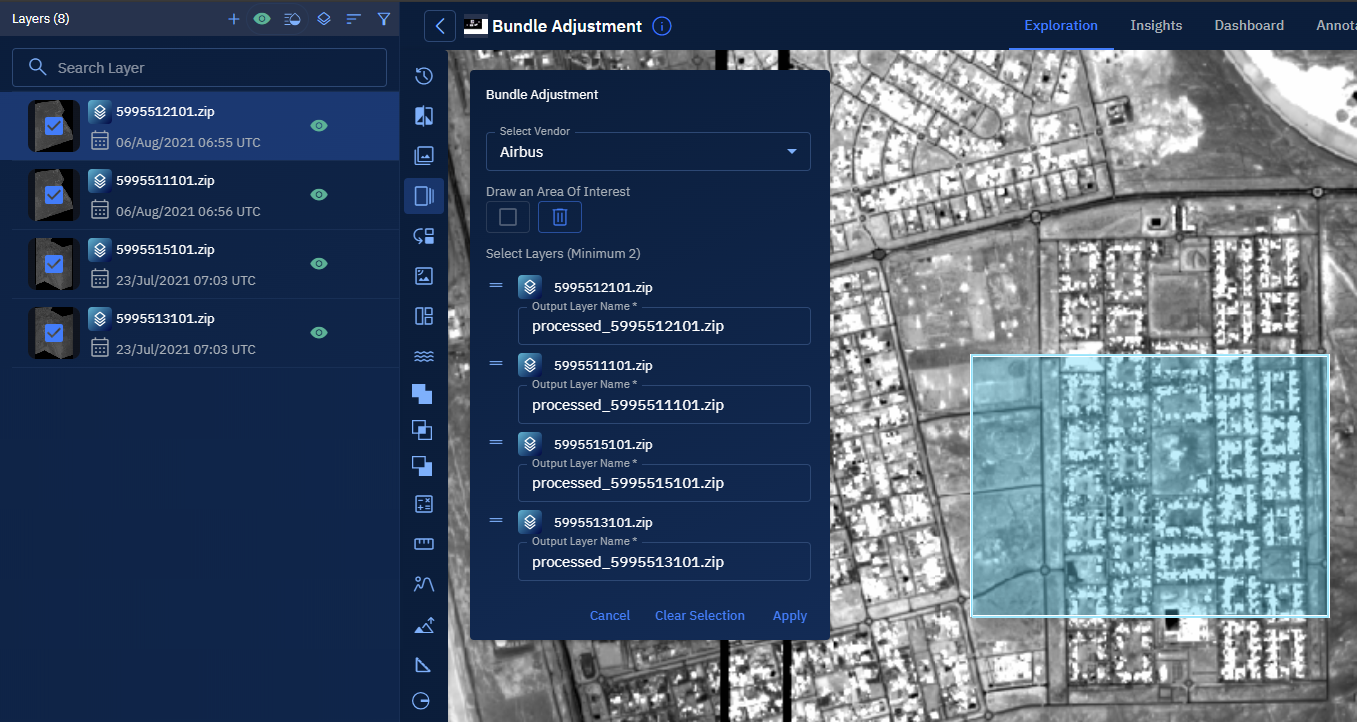This screenshot has width=1357, height=722.
Task: Click the back arrow button
Action: [440, 26]
